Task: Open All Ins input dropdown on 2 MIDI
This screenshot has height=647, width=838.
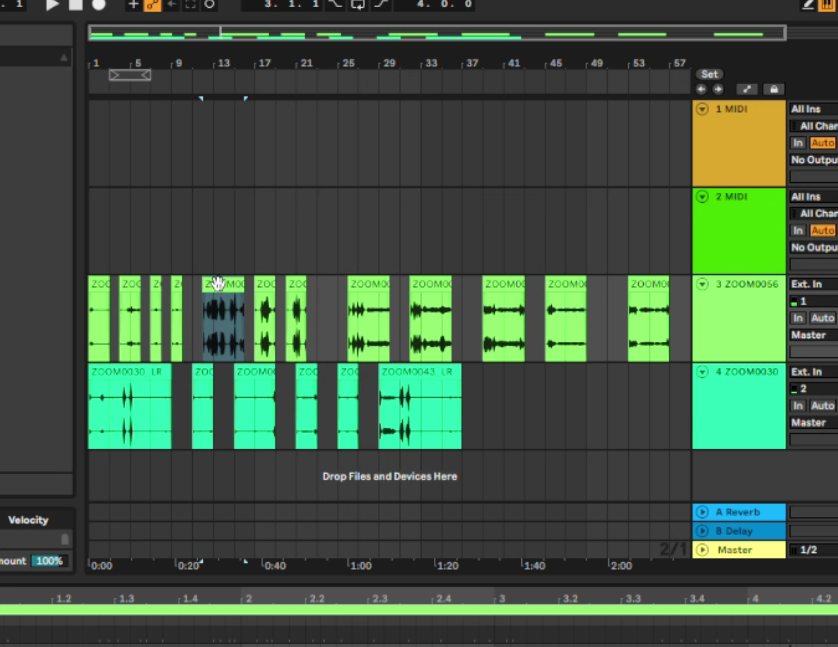Action: pyautogui.click(x=812, y=197)
